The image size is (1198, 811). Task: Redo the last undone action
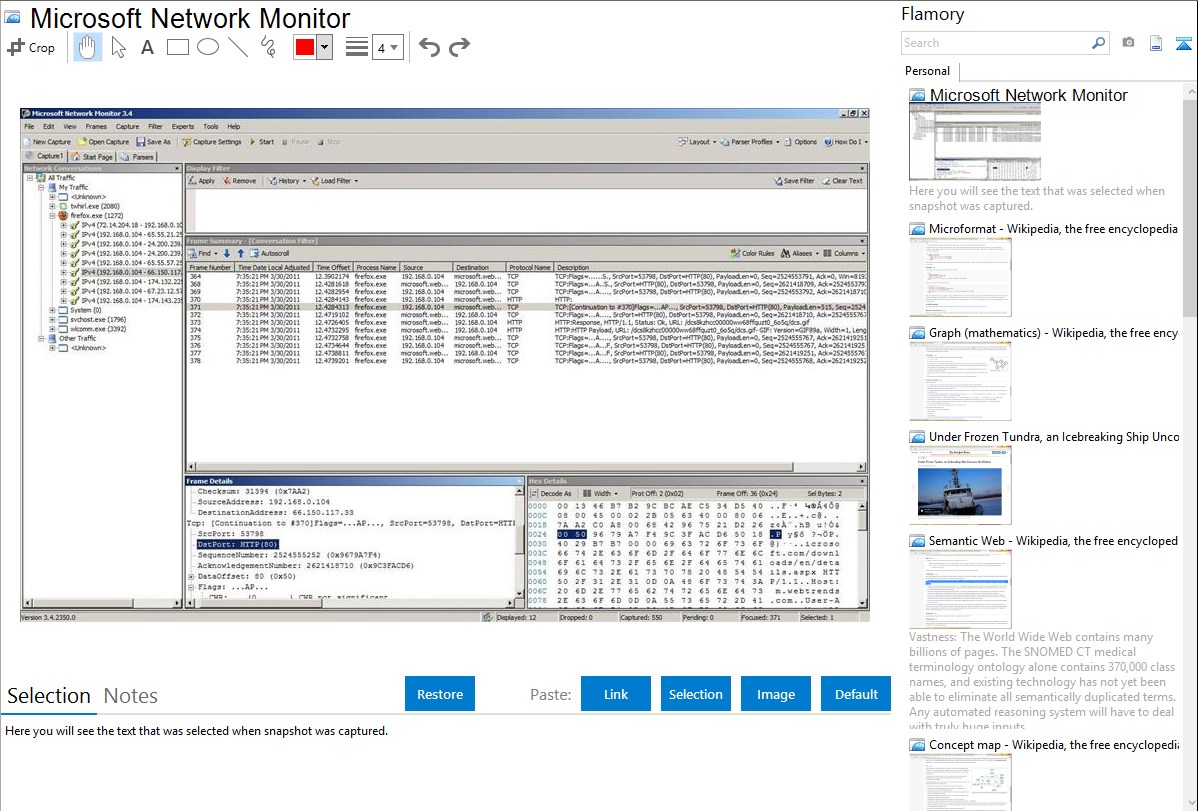click(x=459, y=47)
